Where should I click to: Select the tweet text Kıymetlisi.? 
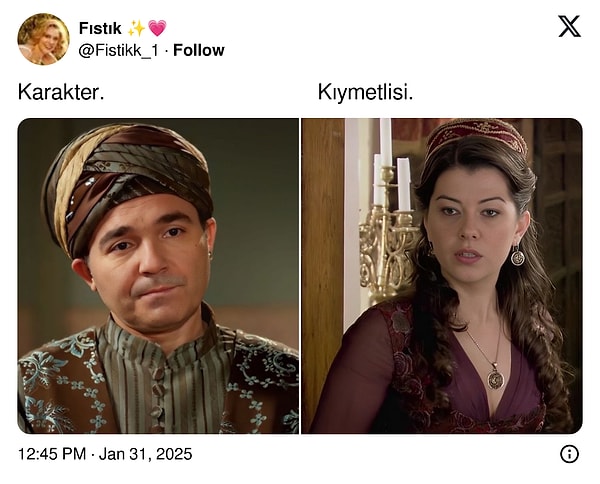click(x=365, y=92)
